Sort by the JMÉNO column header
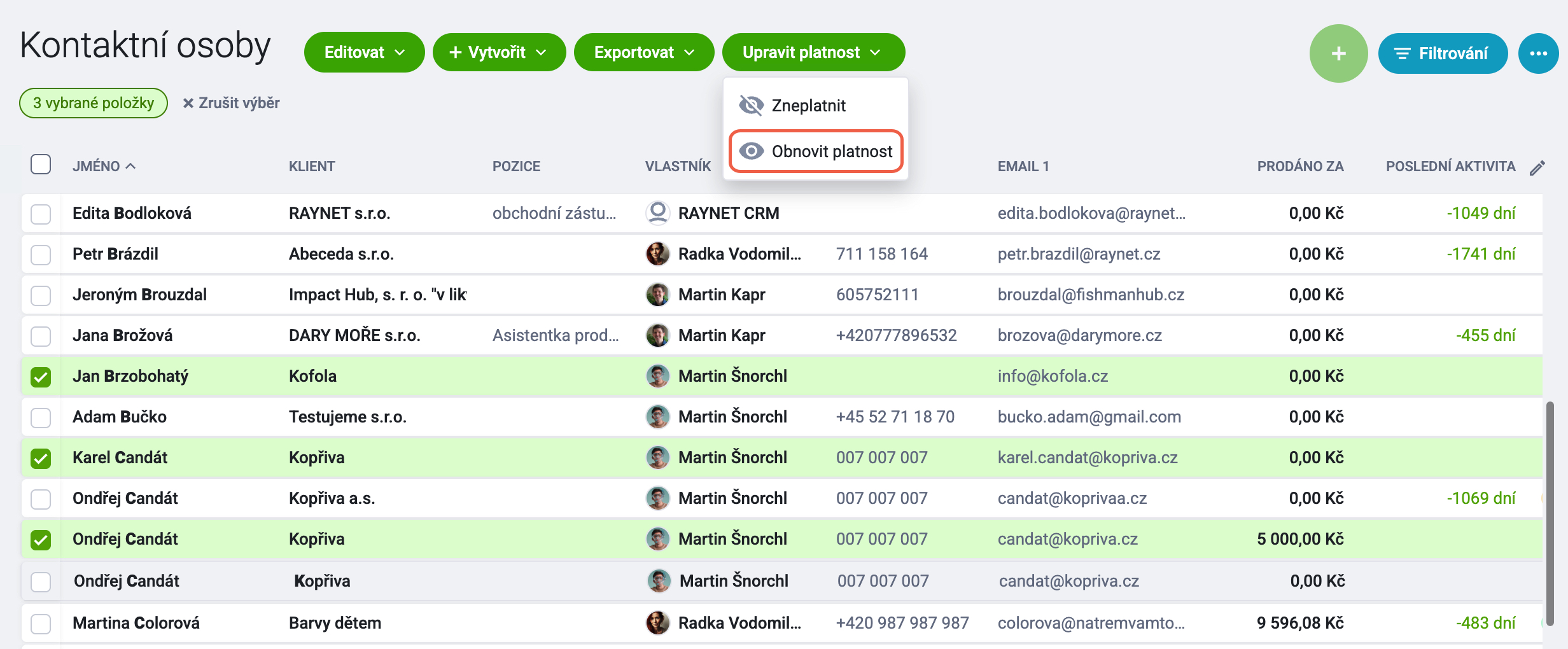 (104, 166)
